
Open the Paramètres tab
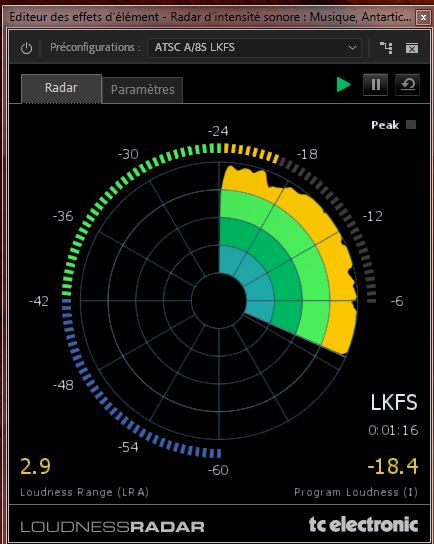tap(143, 90)
